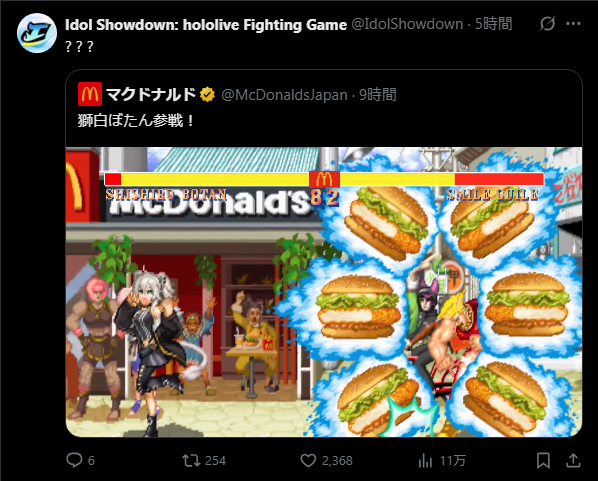598x481 pixels.
Task: Open the 5時間 timestamp of the post
Action: coord(493,24)
